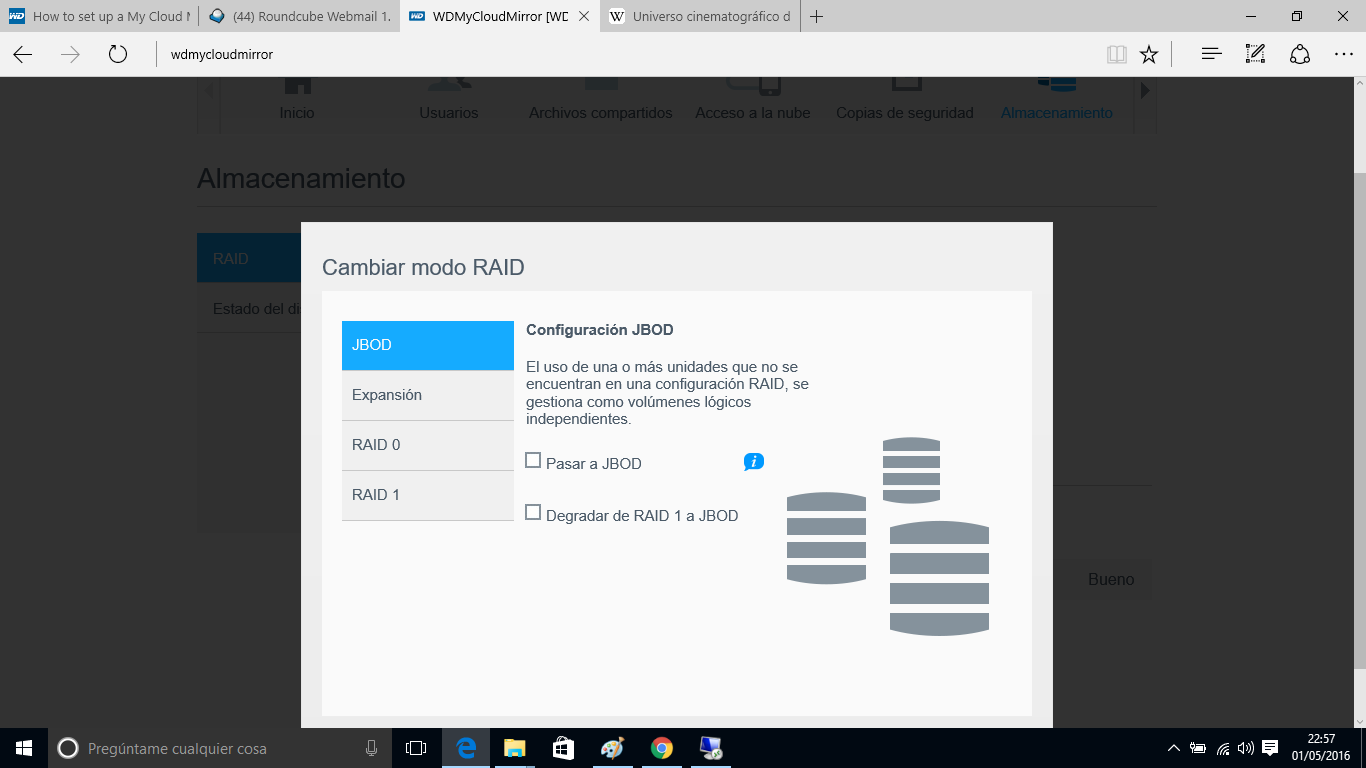Open Edge More actions ellipsis menu
1366x768 pixels.
click(1343, 54)
